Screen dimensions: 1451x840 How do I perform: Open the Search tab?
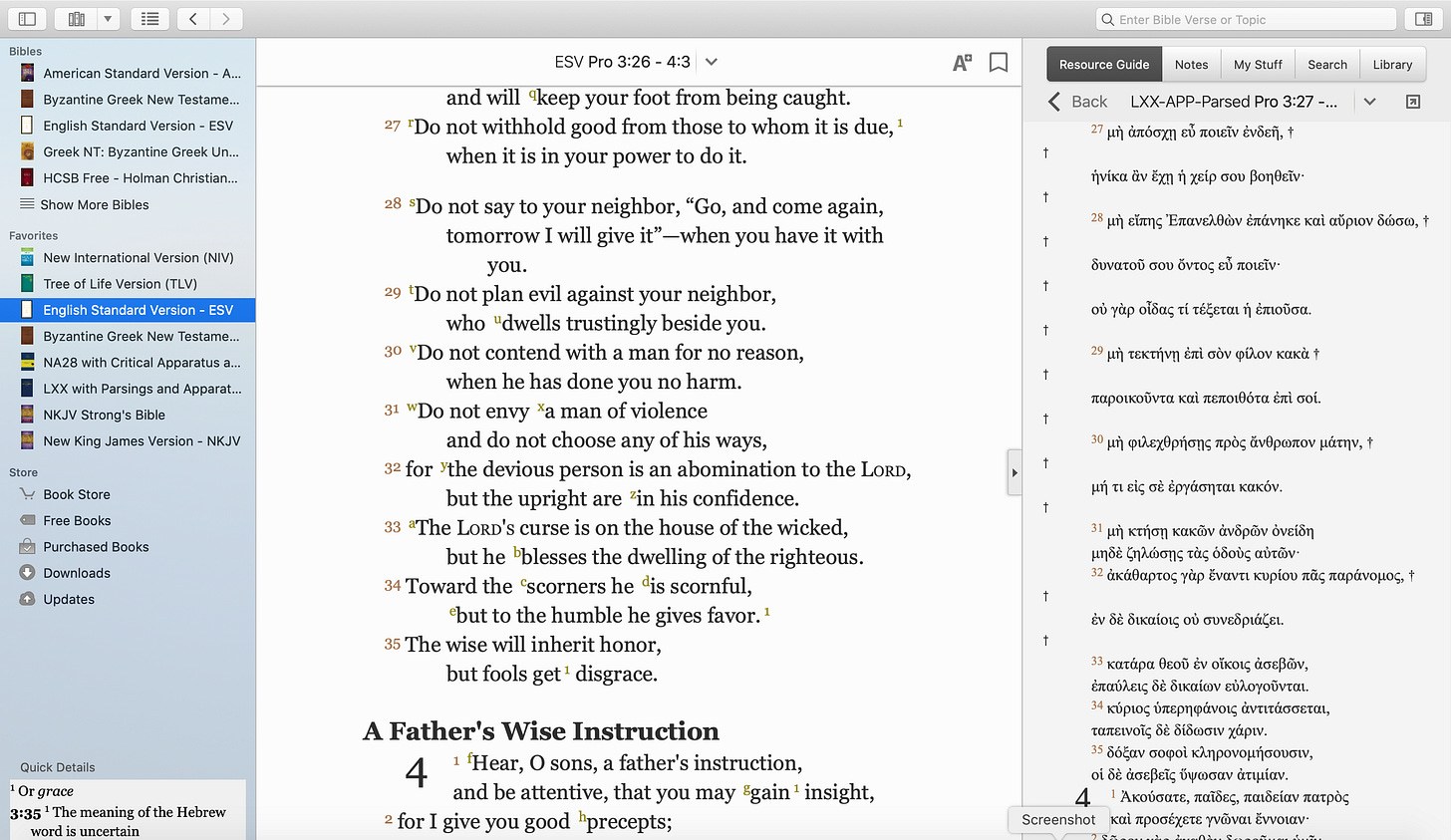click(1327, 65)
